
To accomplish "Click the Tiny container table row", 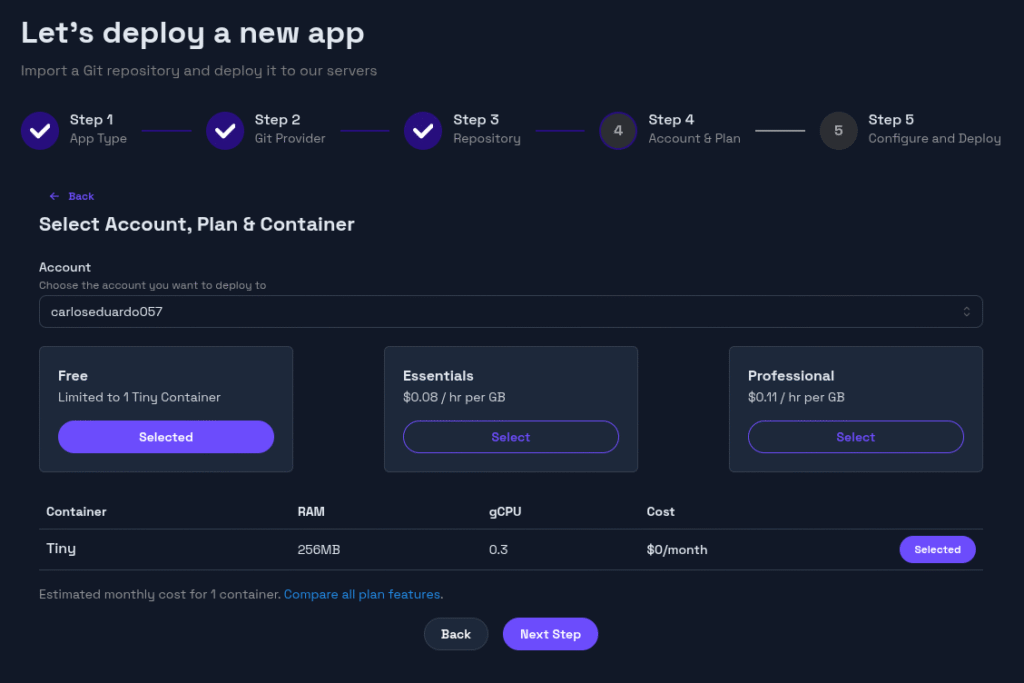I will coord(400,550).
